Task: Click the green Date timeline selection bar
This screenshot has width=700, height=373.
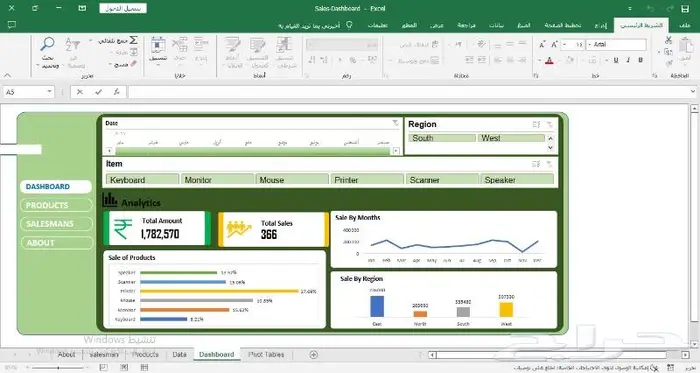Action: [252, 151]
